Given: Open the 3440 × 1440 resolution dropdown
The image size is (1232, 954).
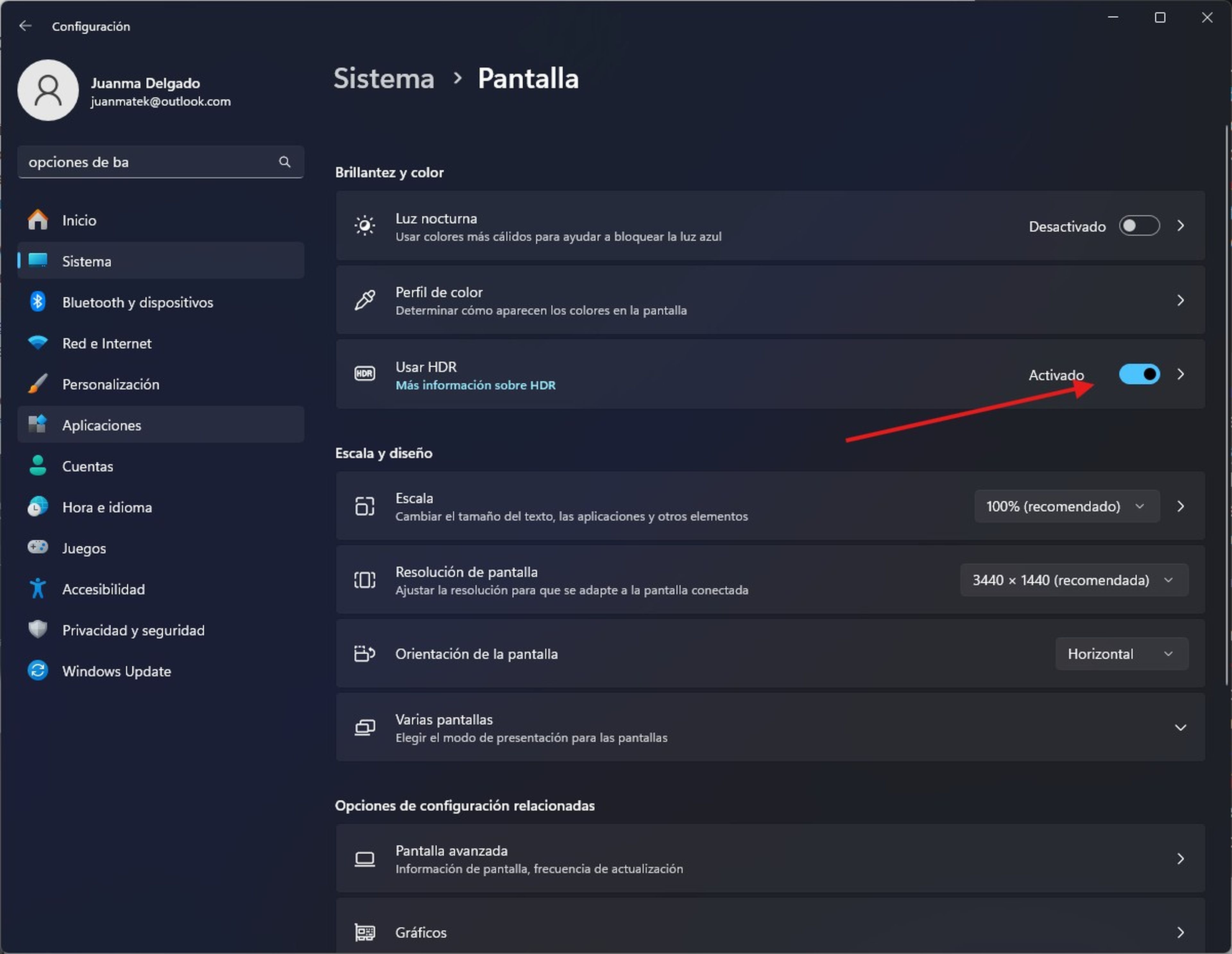Looking at the screenshot, I should pos(1074,580).
